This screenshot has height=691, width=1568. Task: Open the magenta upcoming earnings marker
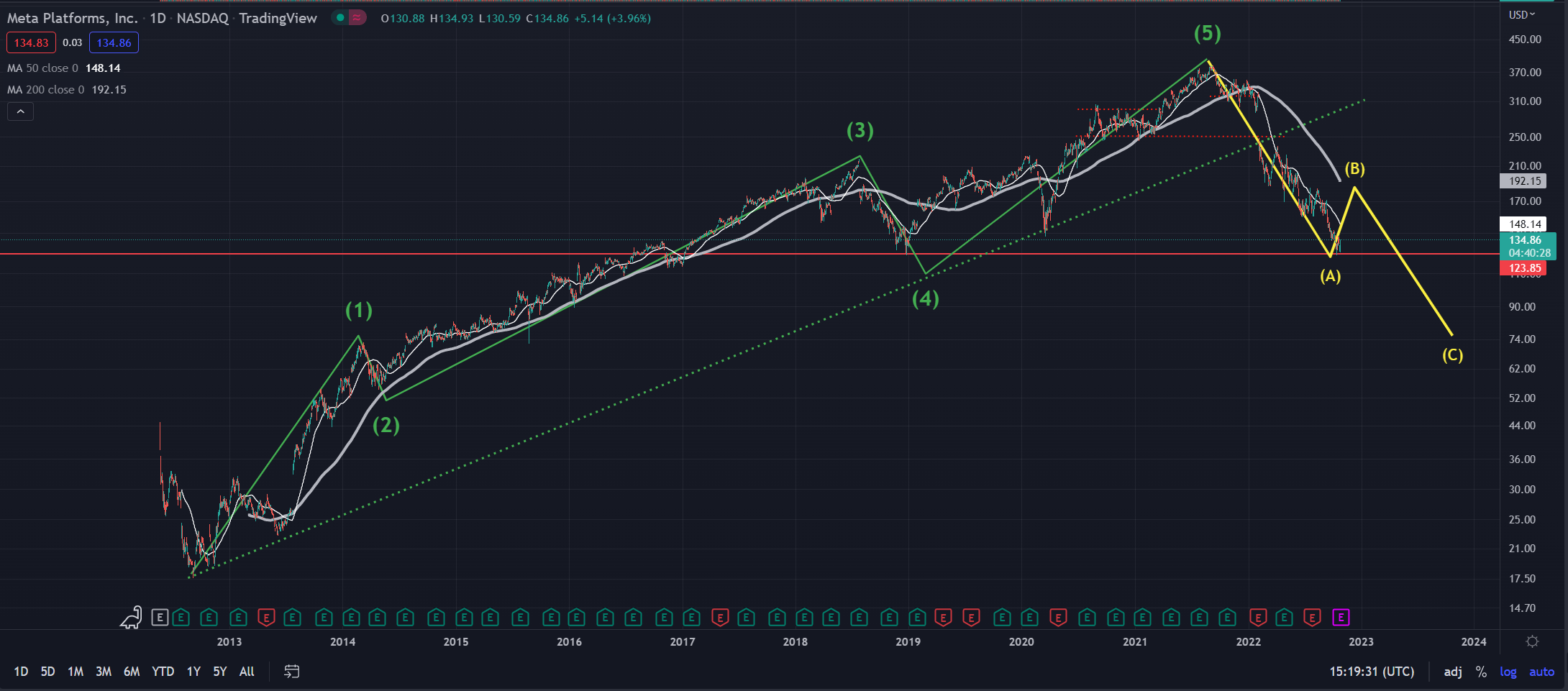[x=1341, y=617]
